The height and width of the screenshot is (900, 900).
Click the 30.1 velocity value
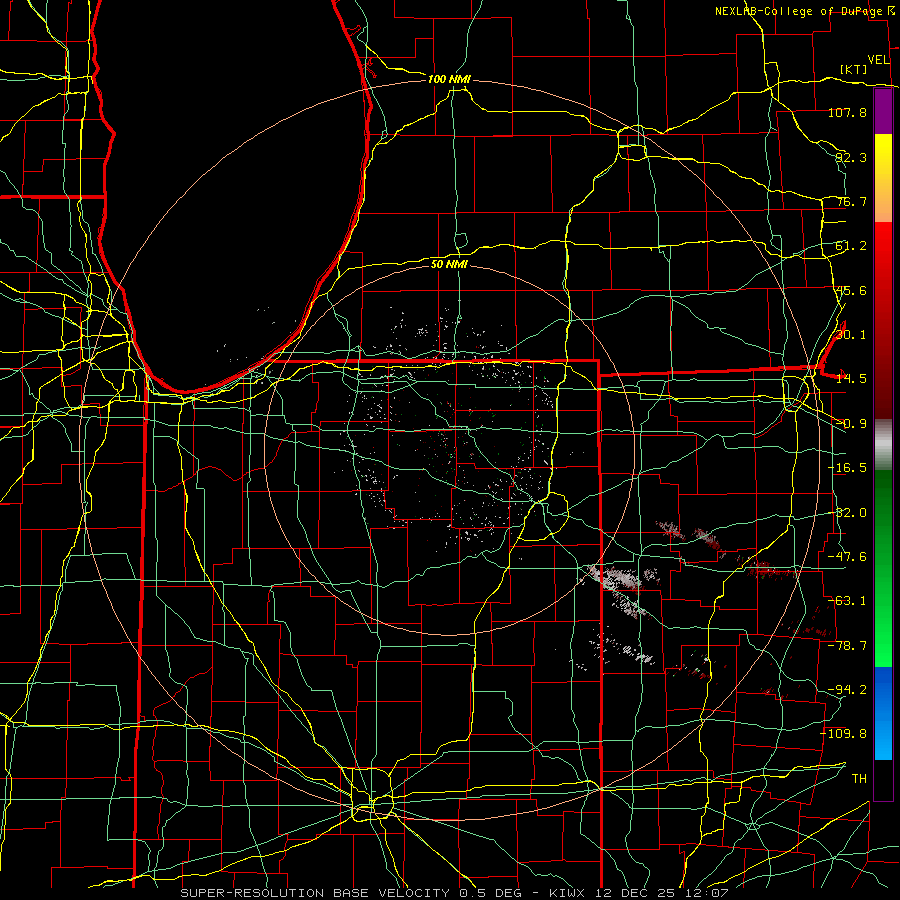pyautogui.click(x=851, y=335)
